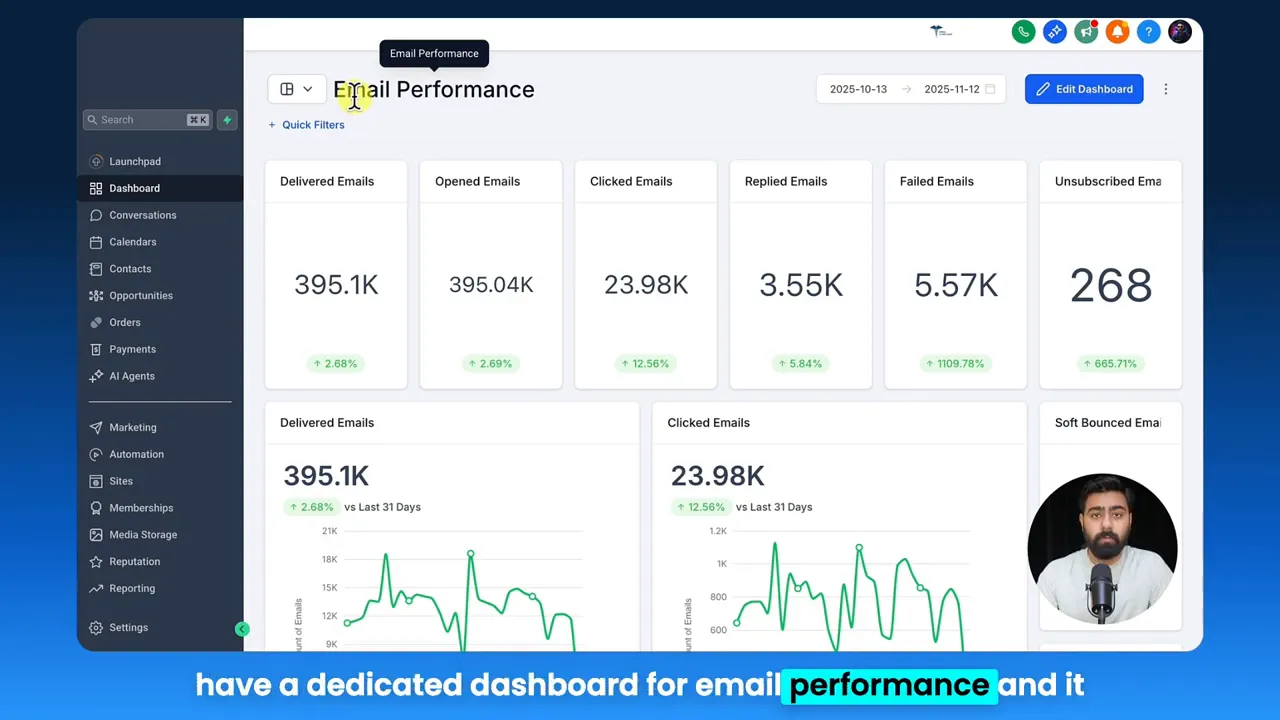This screenshot has width=1280, height=720.
Task: Click the Automation icon in the sidebar
Action: [x=96, y=454]
